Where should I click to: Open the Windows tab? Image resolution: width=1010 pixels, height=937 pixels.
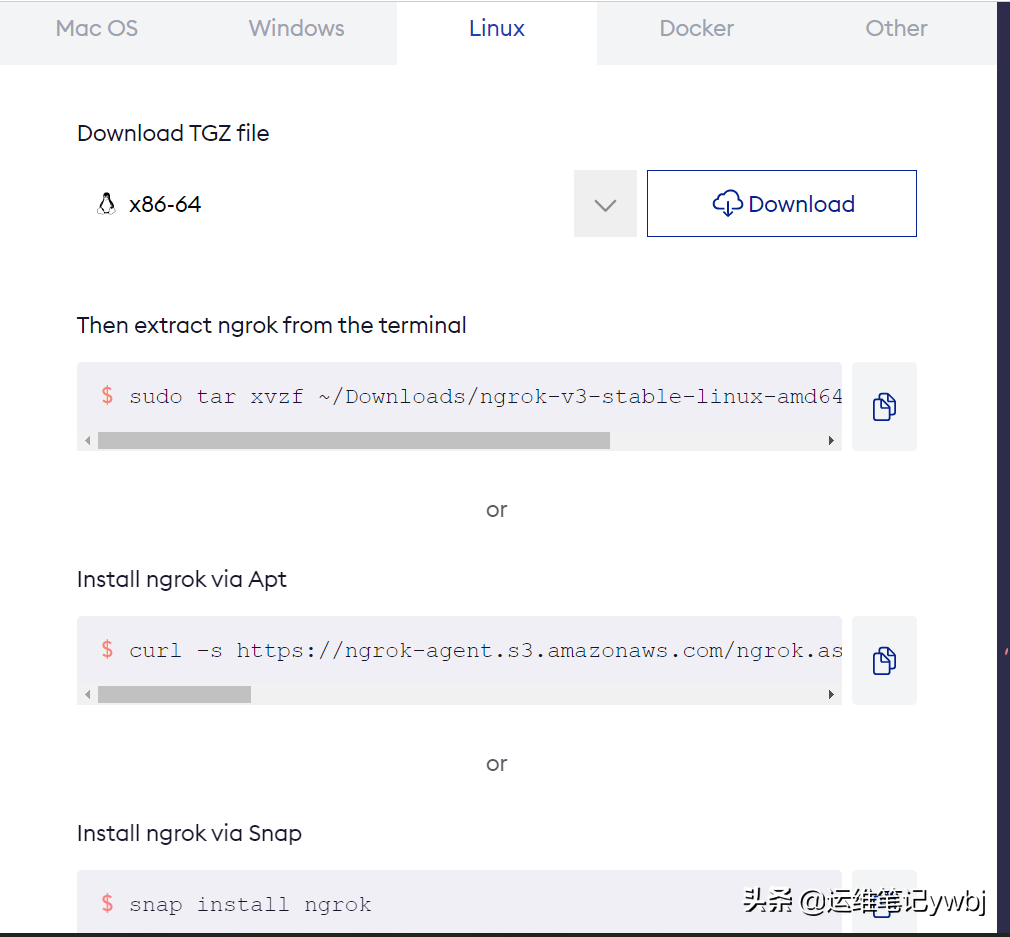tap(296, 29)
